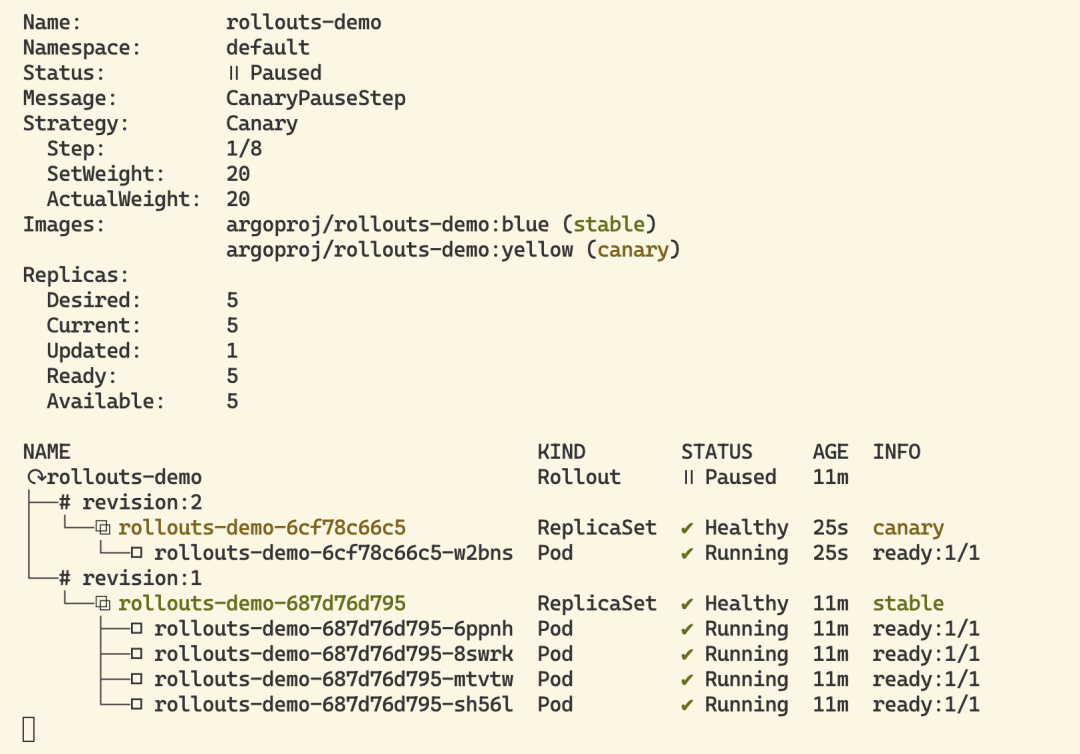This screenshot has width=1080, height=754.
Task: Click rollouts-demo name in the Rollout tree row
Action: tap(124, 477)
